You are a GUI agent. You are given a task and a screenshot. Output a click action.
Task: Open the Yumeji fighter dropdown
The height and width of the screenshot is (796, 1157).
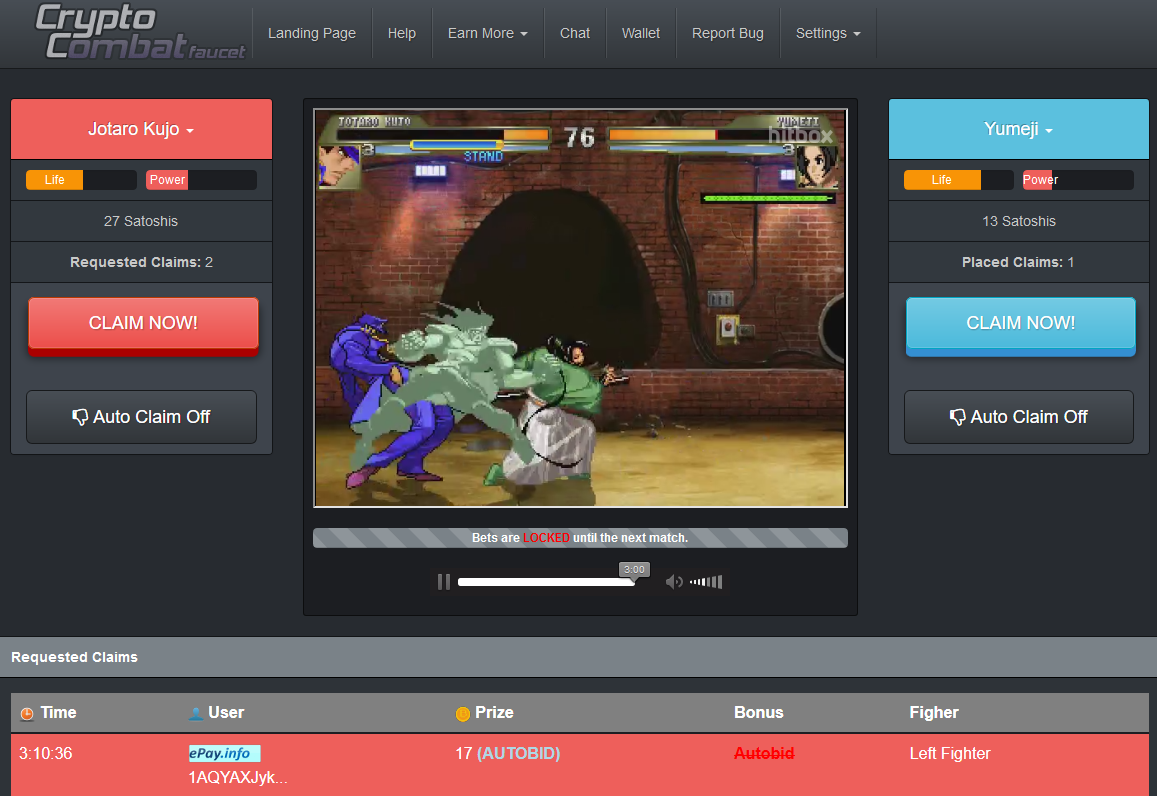coord(1018,129)
